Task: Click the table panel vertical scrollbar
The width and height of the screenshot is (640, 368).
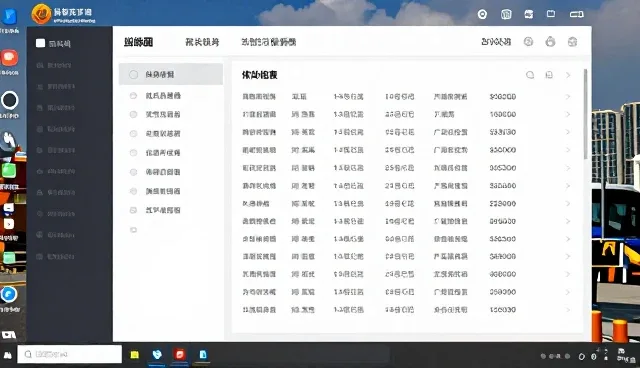Action: point(586,114)
